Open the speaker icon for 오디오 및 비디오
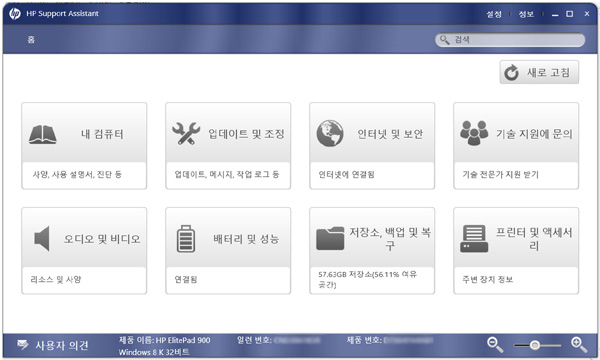Viewport: 600px width, 360px height. tap(42, 239)
